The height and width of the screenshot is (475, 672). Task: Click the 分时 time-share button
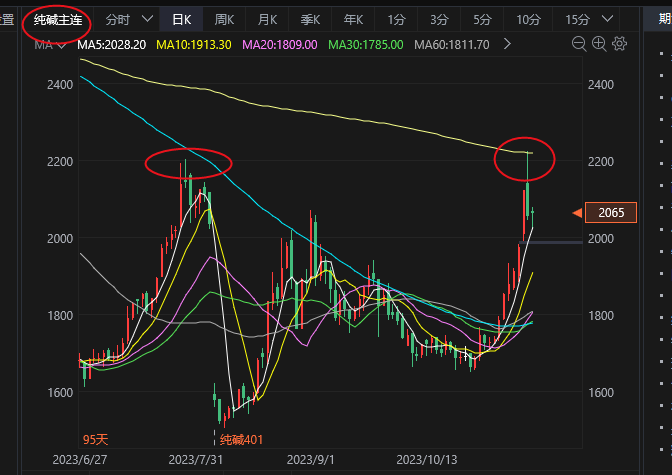[117, 19]
